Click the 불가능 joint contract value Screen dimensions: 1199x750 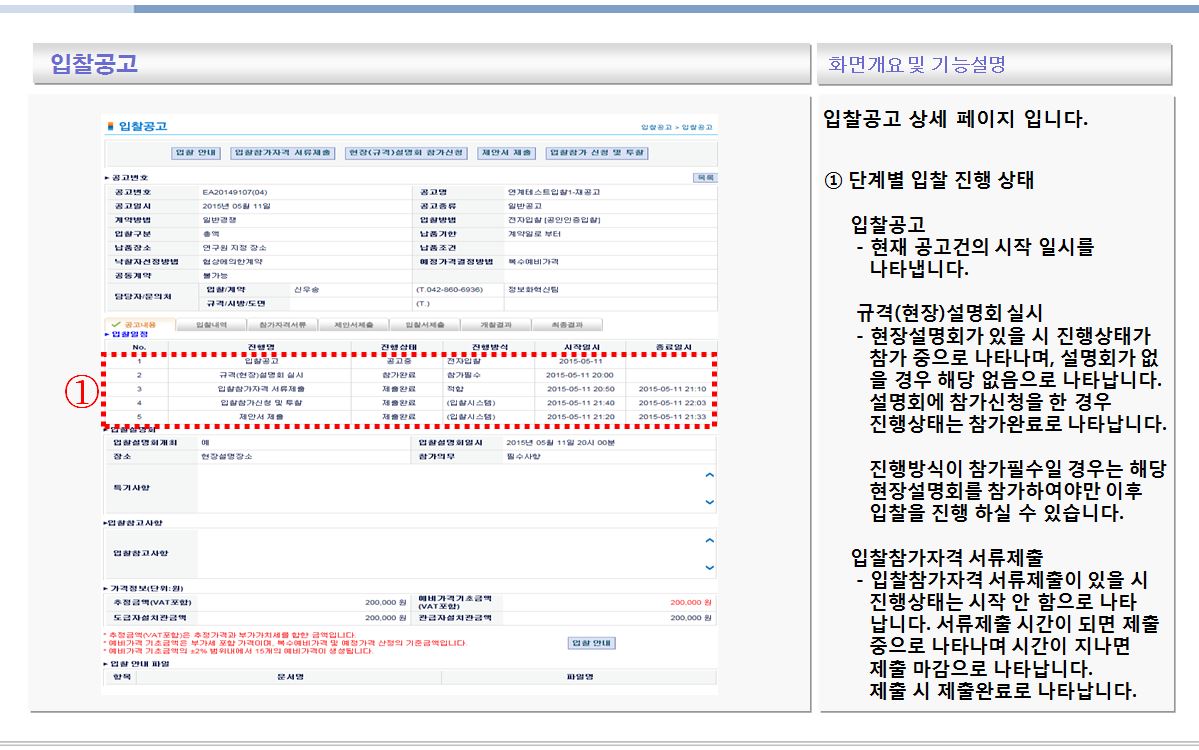pos(215,275)
